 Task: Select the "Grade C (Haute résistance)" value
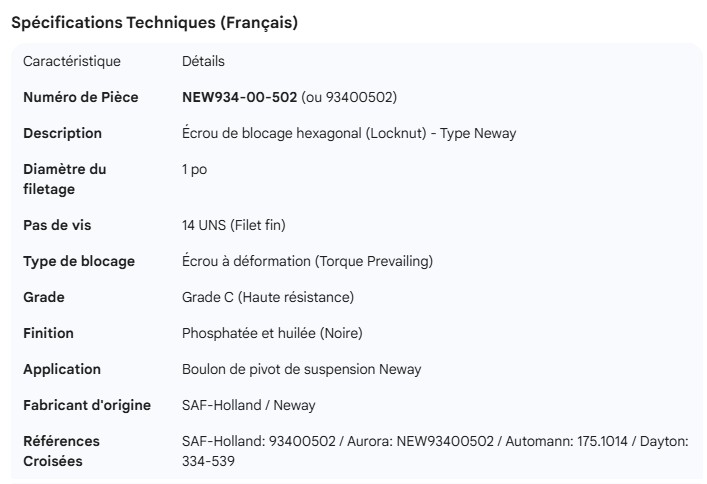tap(268, 297)
